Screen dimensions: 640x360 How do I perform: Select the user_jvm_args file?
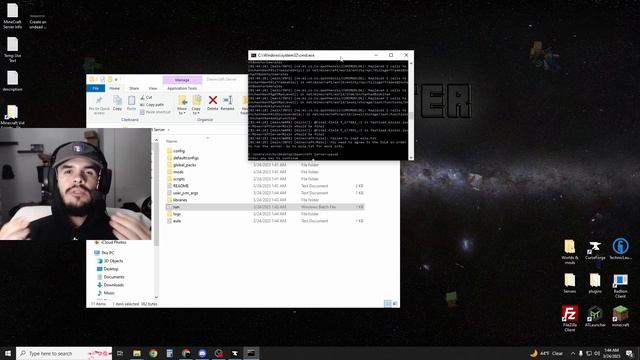pos(185,193)
